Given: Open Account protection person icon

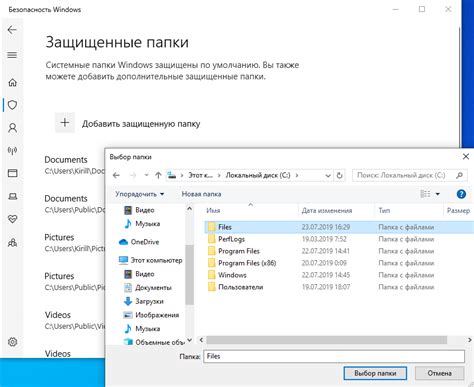Looking at the screenshot, I should (12, 128).
